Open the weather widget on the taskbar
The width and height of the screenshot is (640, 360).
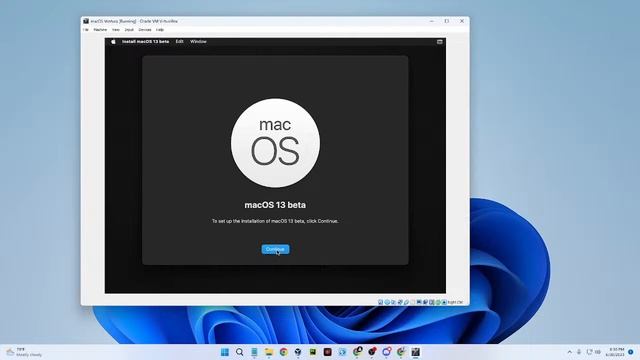coord(24,352)
